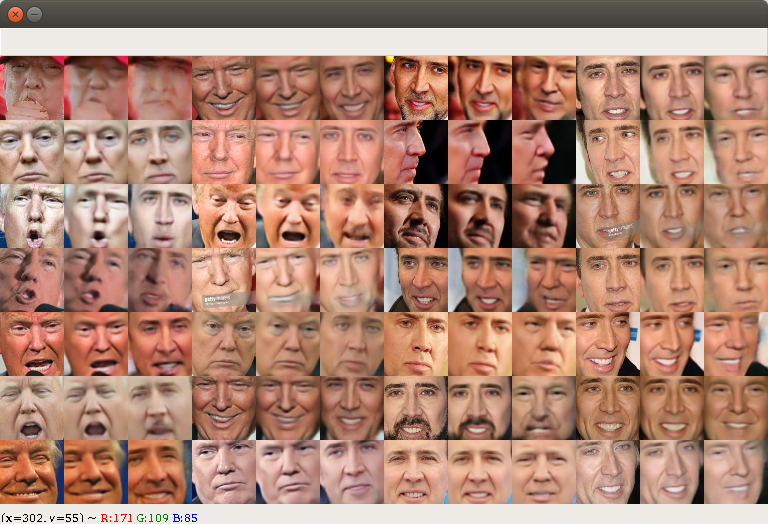Click the blue channel value B:85
This screenshot has height=524, width=768.
(x=185, y=518)
